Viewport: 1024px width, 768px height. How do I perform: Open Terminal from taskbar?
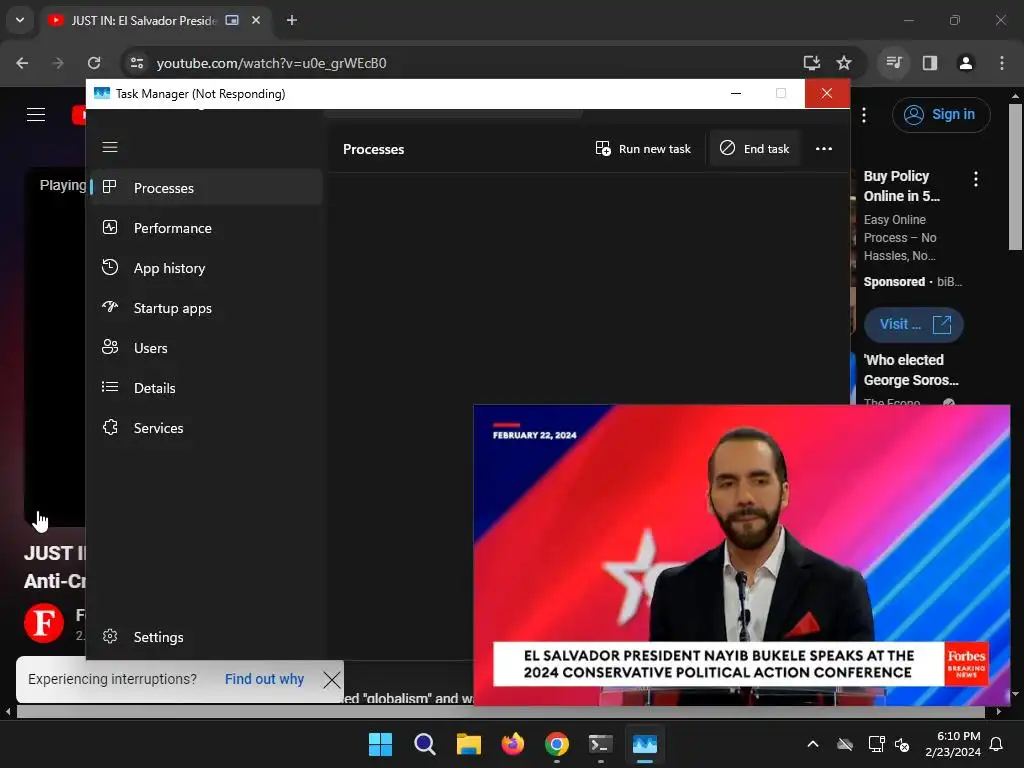point(601,744)
